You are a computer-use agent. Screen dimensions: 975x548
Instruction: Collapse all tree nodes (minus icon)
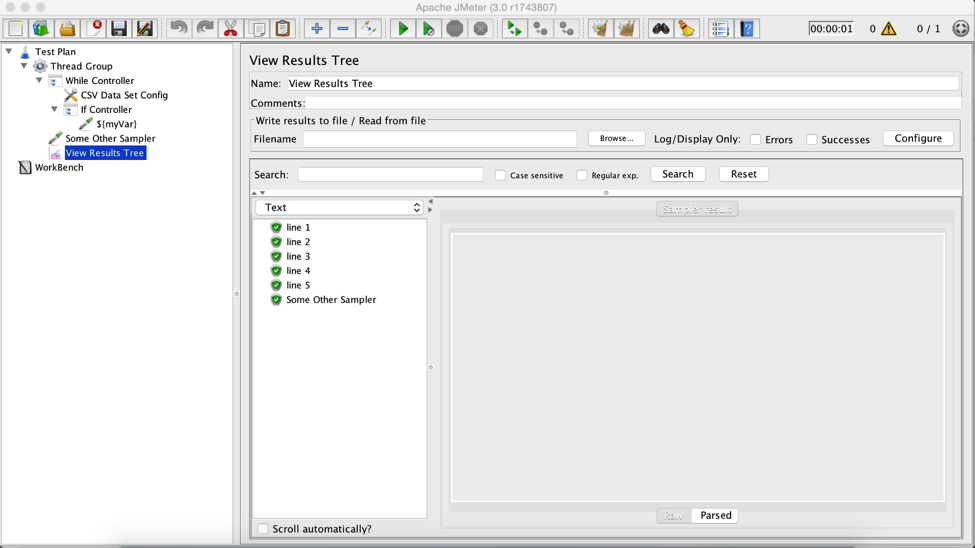[x=343, y=29]
